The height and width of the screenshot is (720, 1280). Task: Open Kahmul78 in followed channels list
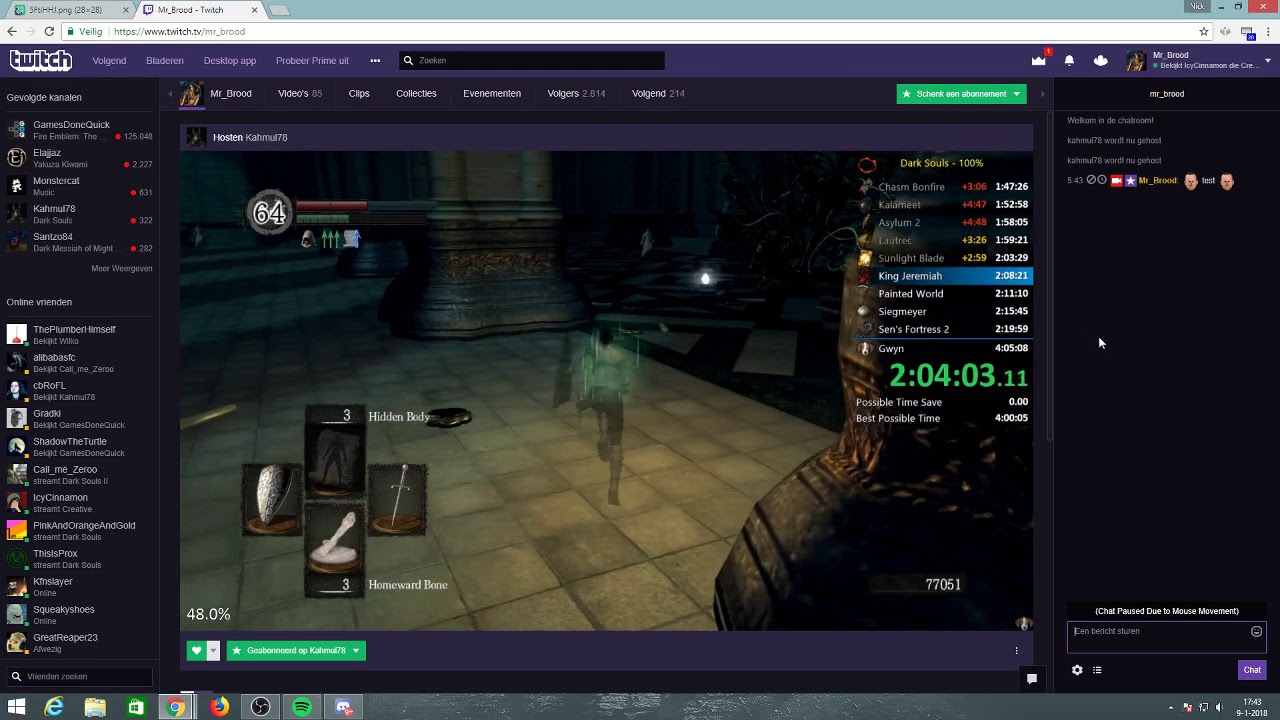click(80, 214)
